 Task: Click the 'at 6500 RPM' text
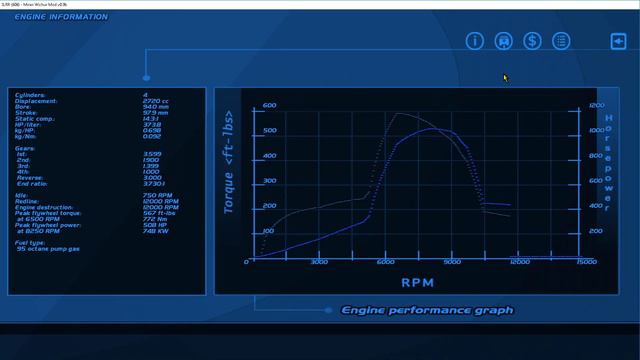[x=38, y=219]
